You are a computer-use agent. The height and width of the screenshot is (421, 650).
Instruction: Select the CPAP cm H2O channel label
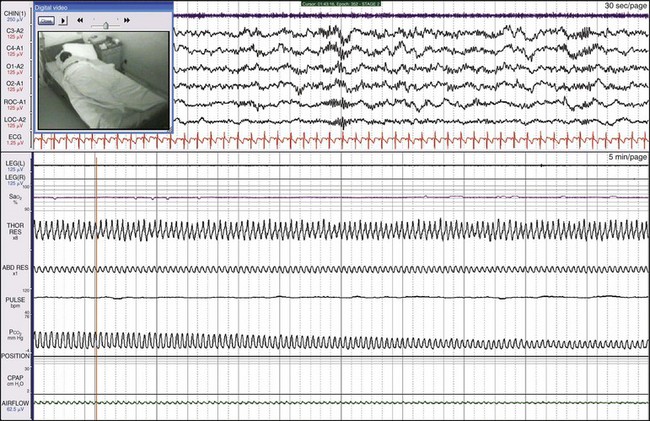(16, 379)
